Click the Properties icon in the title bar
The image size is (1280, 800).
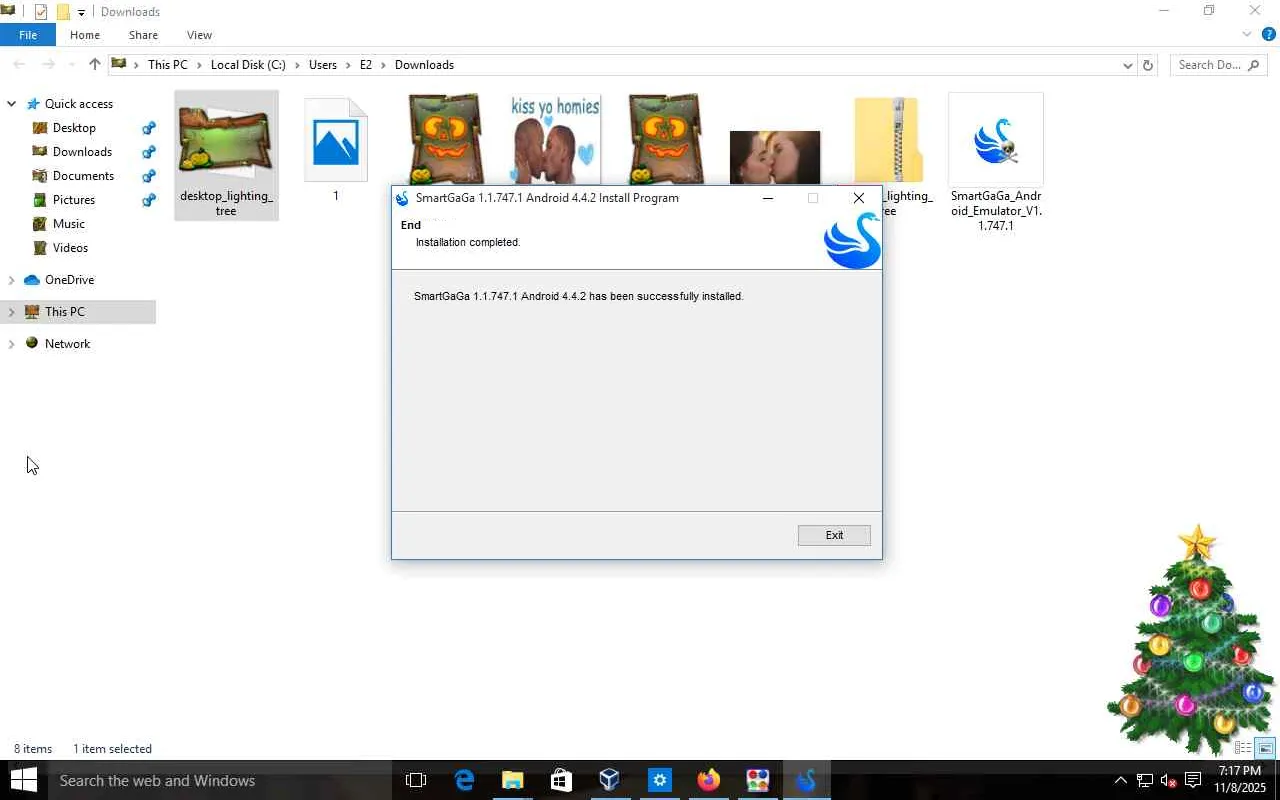pyautogui.click(x=41, y=12)
